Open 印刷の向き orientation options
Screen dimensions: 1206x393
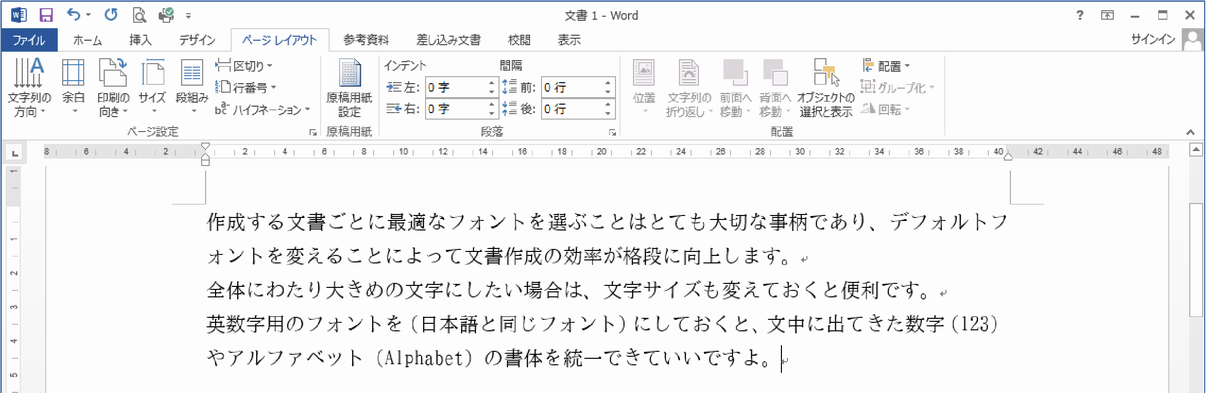113,89
